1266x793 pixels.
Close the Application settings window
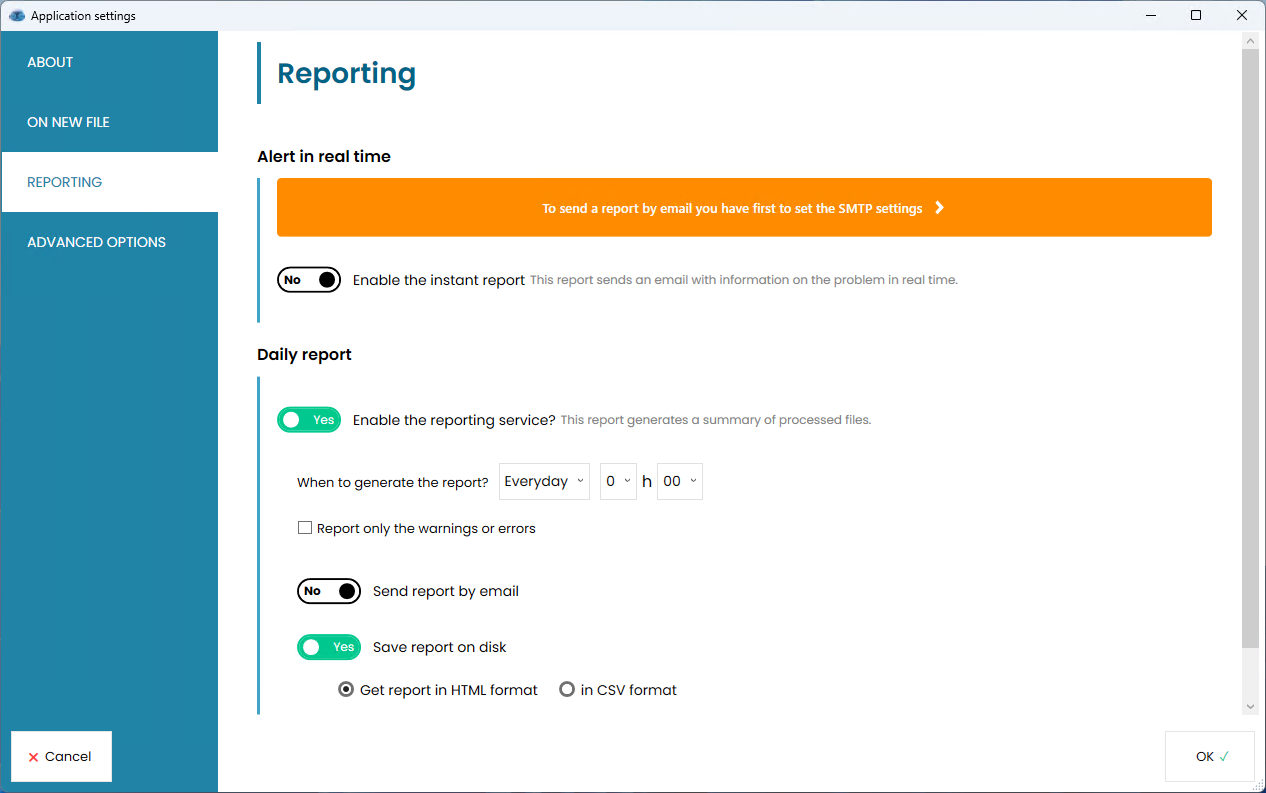(x=1242, y=16)
